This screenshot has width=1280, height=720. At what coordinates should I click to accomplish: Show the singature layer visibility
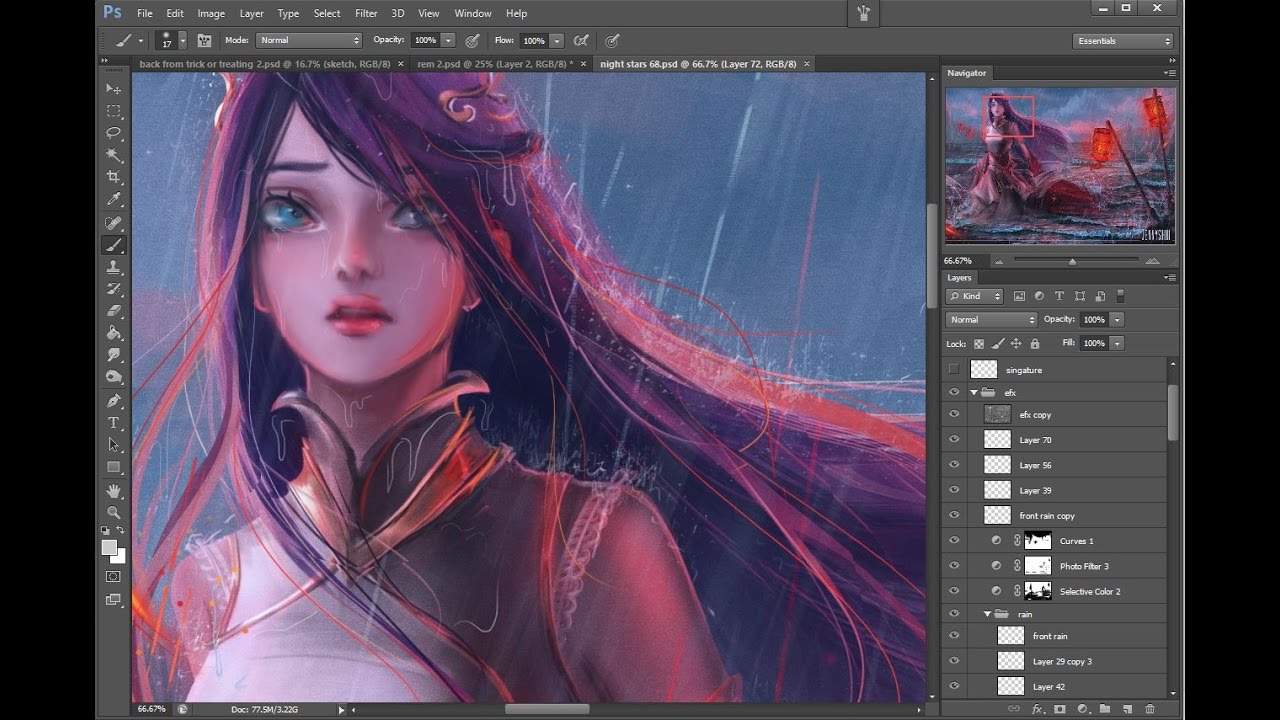954,369
